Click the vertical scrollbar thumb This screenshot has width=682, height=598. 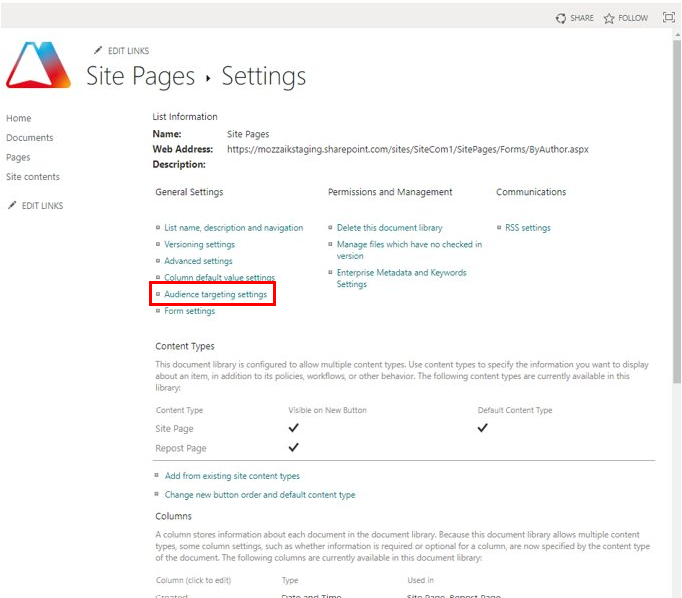pos(676,212)
